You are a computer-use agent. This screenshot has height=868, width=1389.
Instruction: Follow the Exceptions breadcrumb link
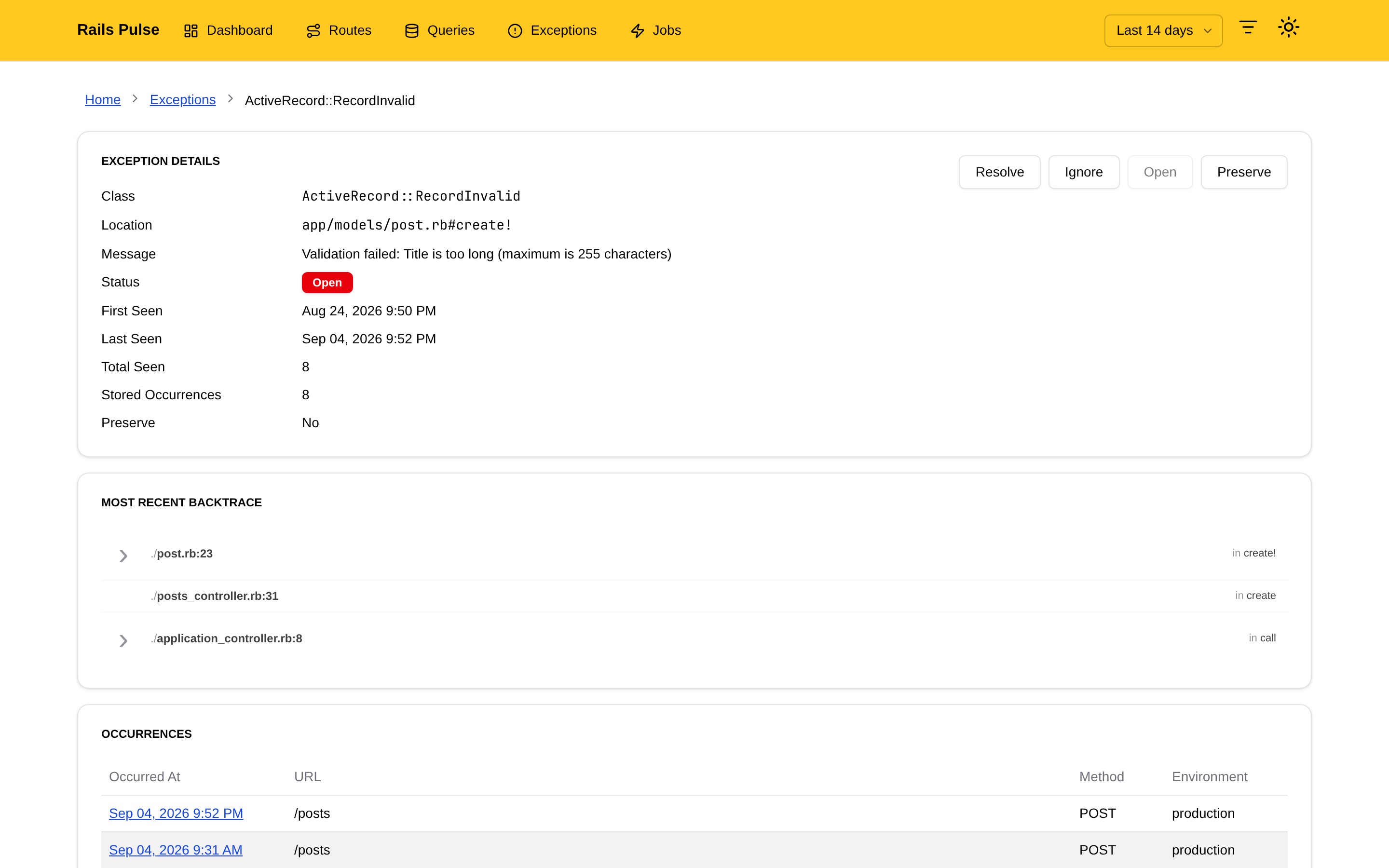point(182,100)
